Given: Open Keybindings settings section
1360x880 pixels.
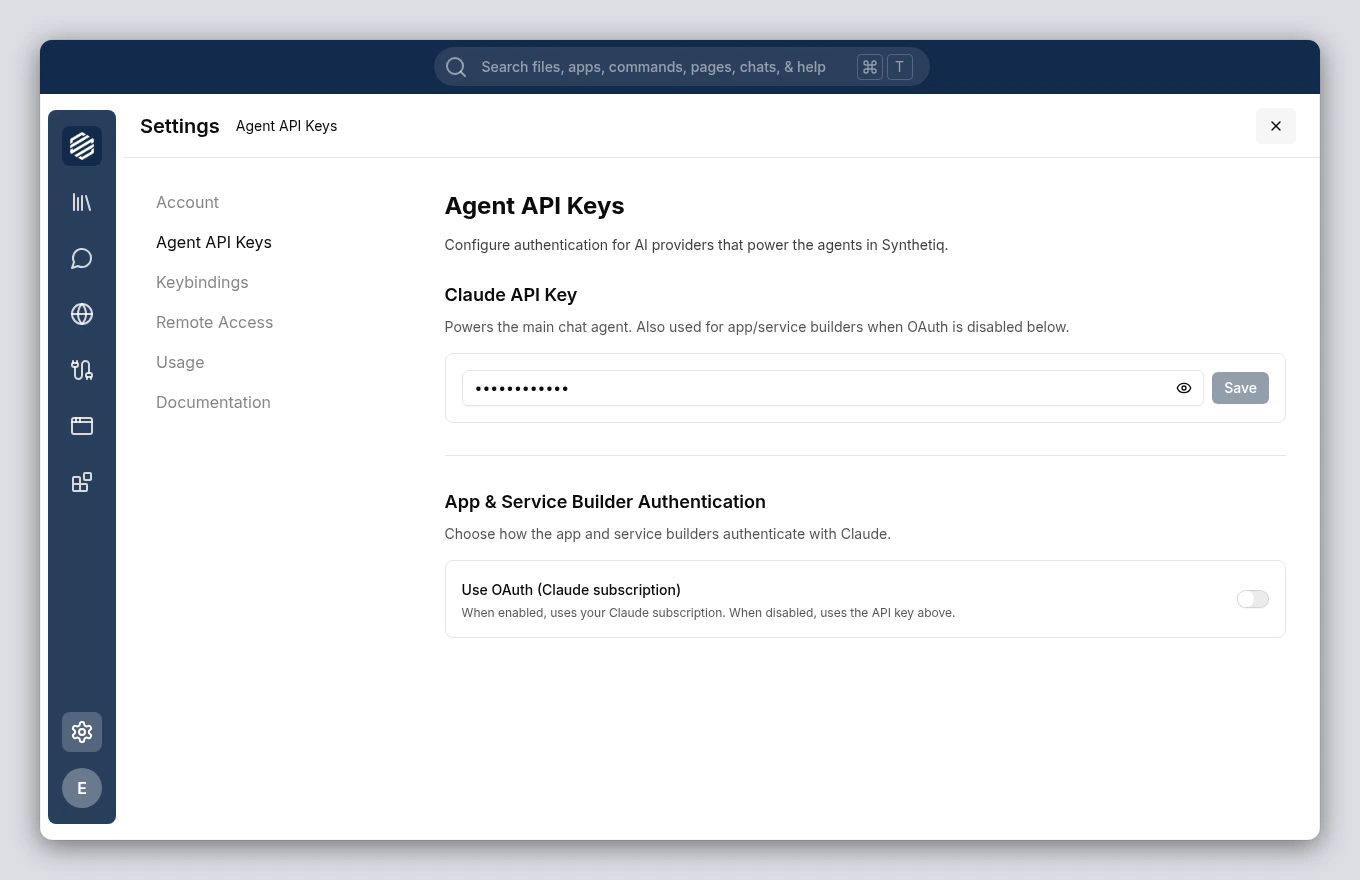Looking at the screenshot, I should 202,282.
